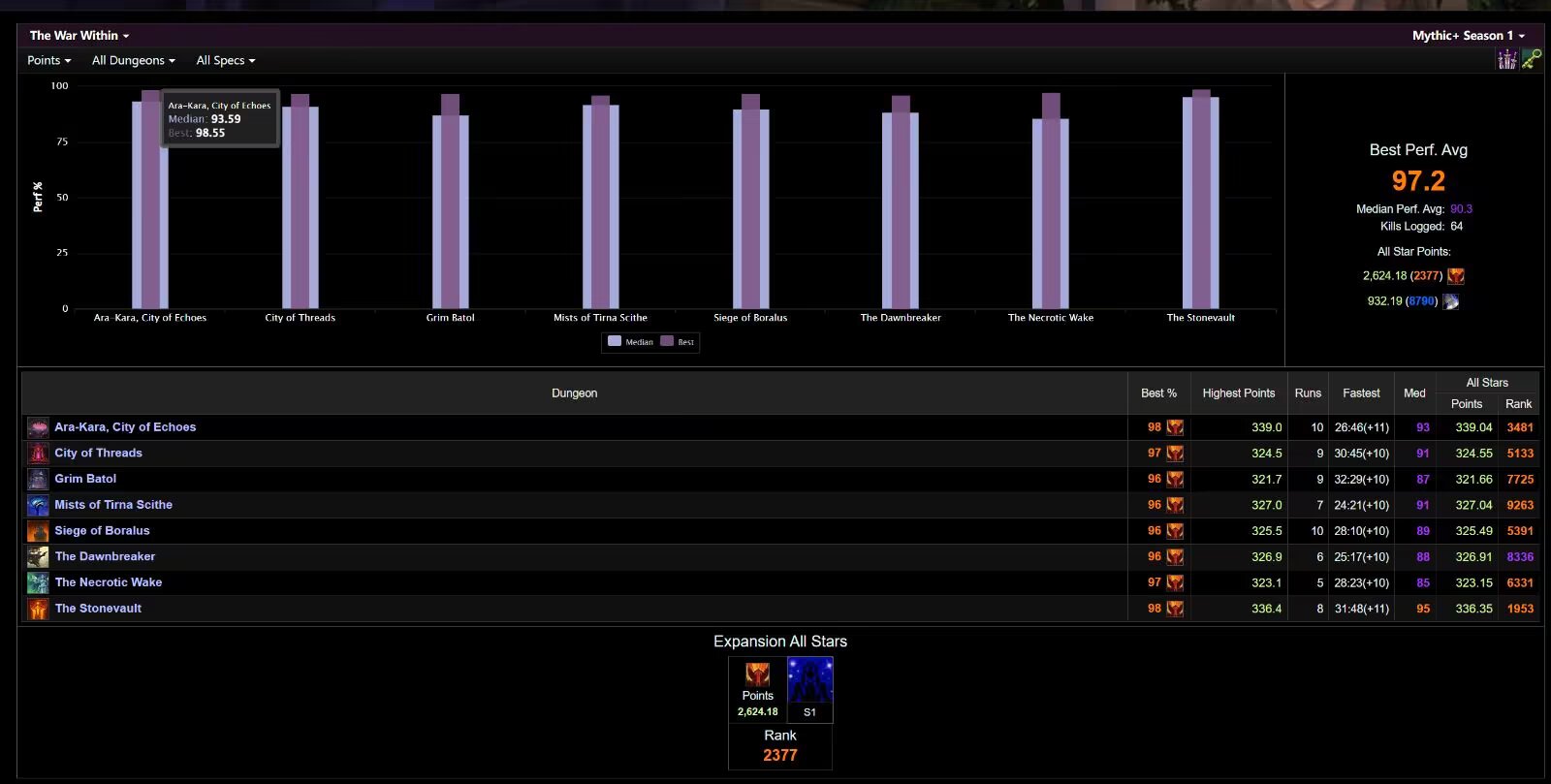This screenshot has height=784, width=1551.
Task: Click the spec icon beside 932.19 All Star Points
Action: pos(1450,301)
